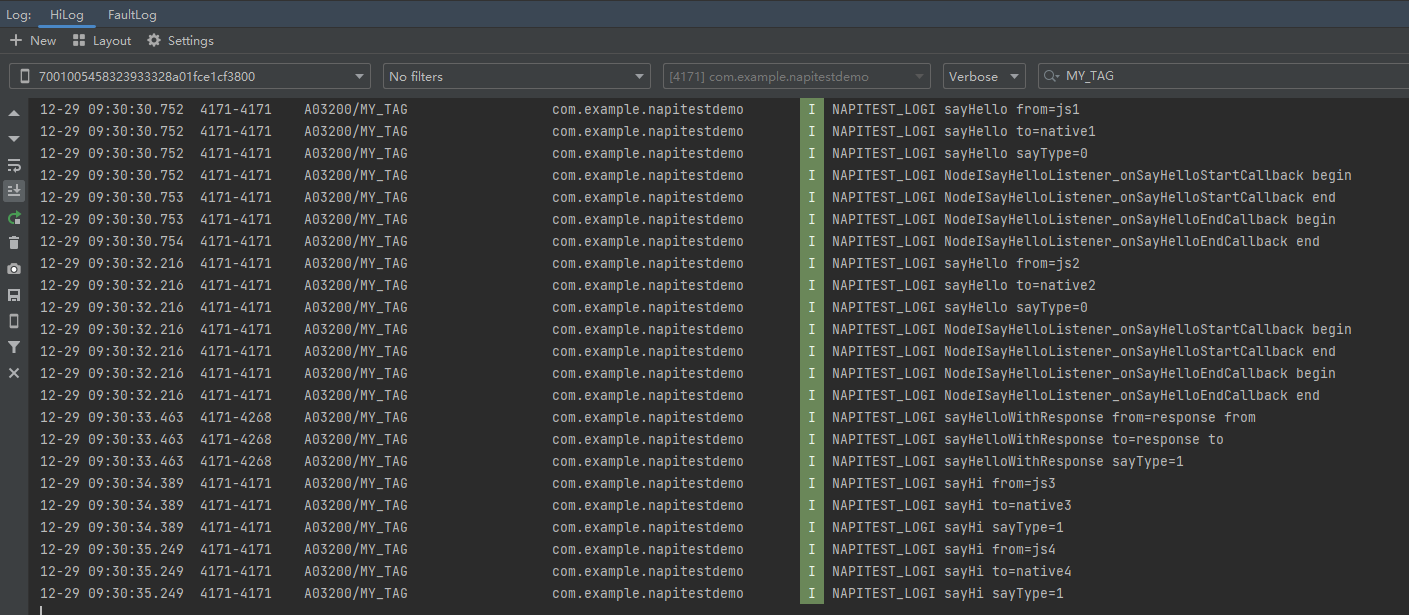Click the down arrow in log sidebar
Screen dimensions: 1409x615
click(14, 139)
